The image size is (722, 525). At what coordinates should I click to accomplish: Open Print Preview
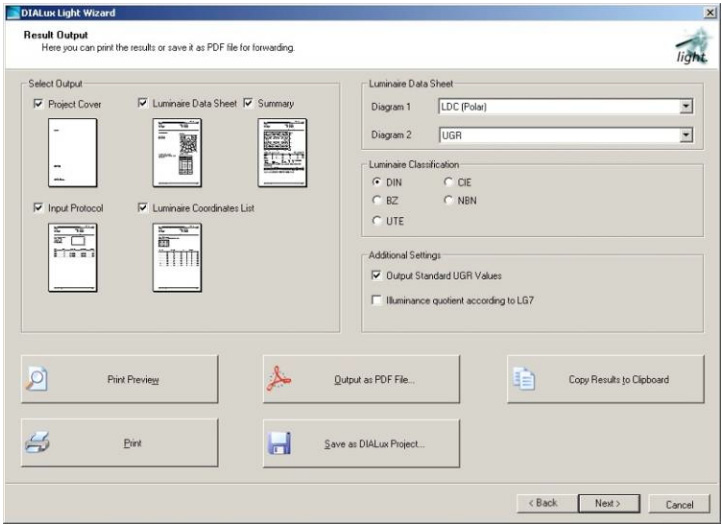click(119, 379)
